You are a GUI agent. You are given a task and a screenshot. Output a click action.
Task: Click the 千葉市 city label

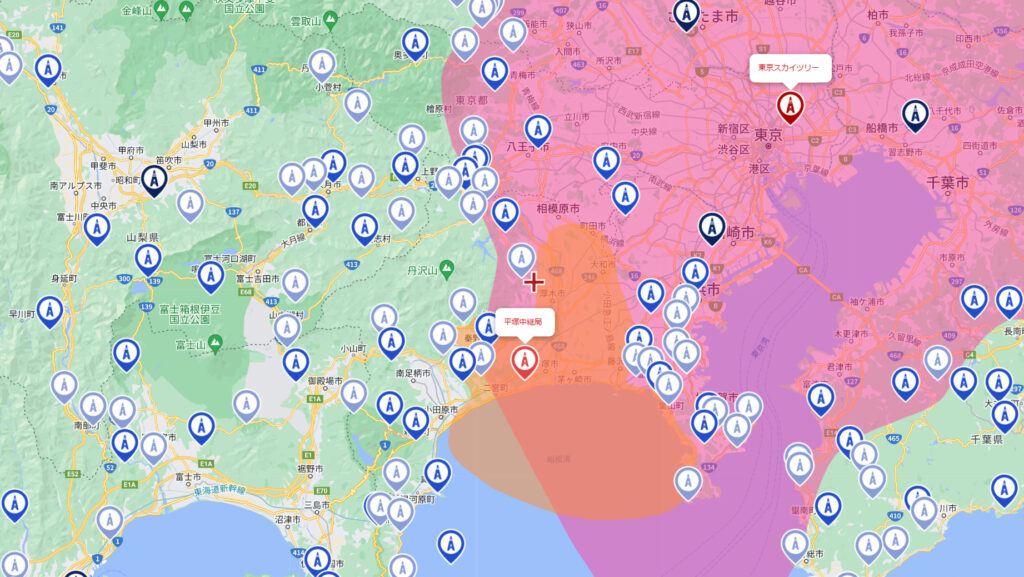tap(946, 183)
